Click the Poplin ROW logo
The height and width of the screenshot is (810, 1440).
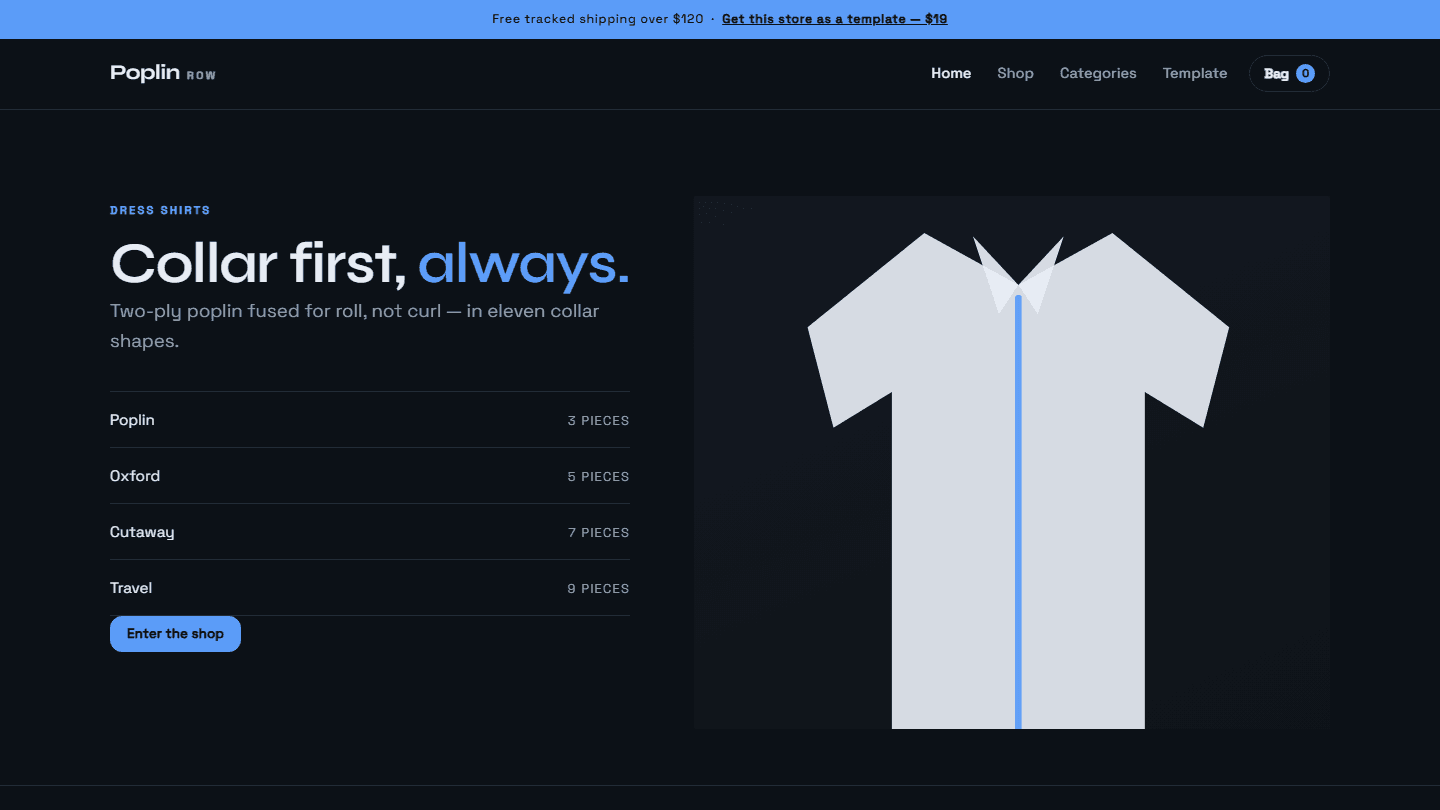coord(163,73)
